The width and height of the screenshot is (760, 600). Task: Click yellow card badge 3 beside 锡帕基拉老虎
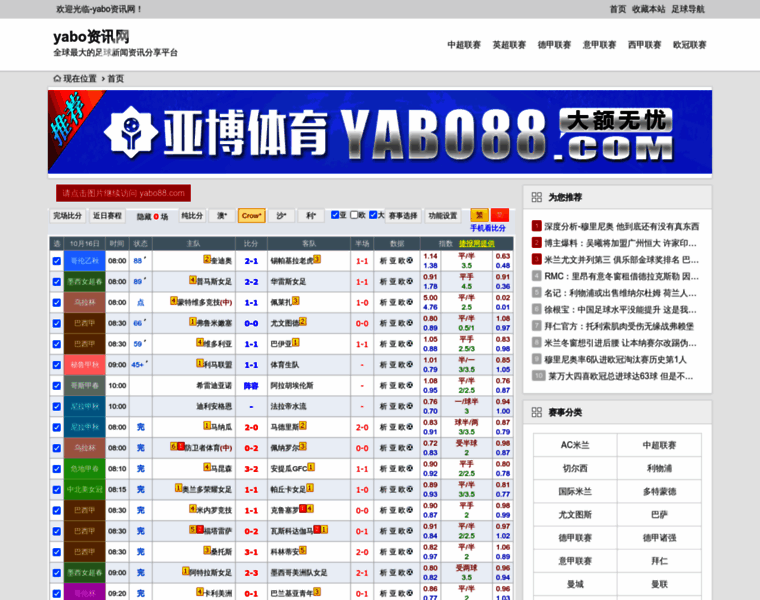click(x=317, y=259)
